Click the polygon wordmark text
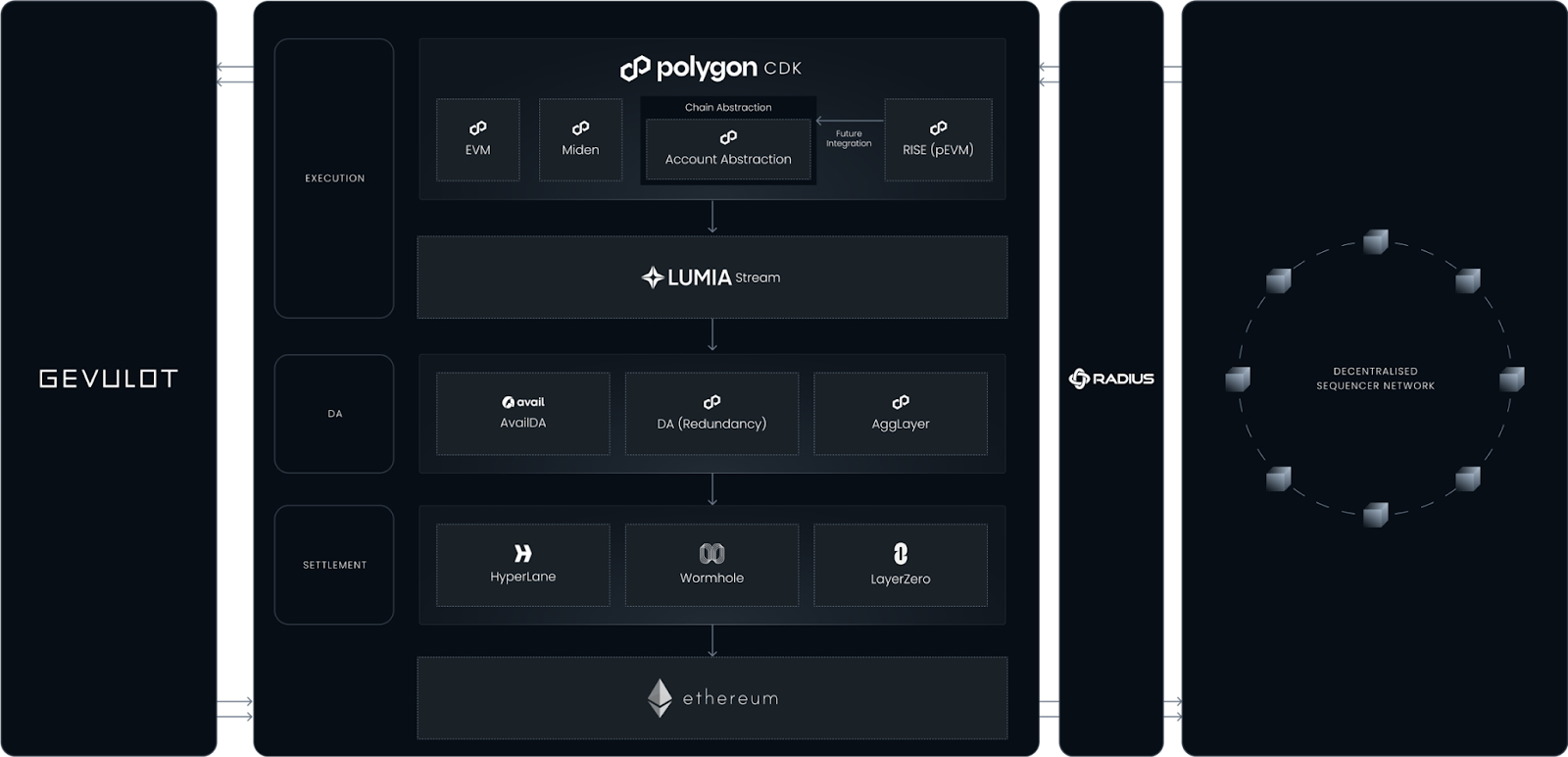Image resolution: width=1568 pixels, height=757 pixels. [707, 69]
